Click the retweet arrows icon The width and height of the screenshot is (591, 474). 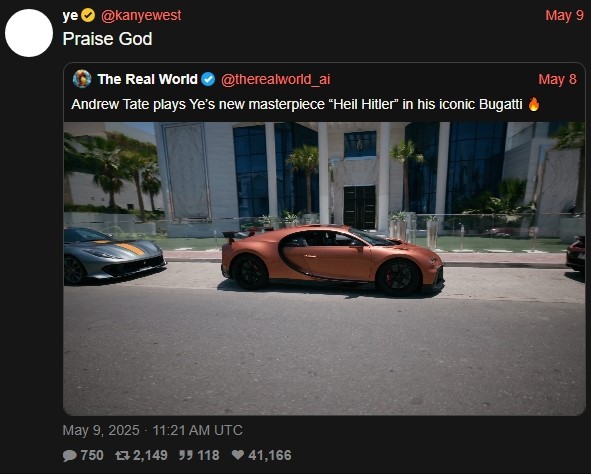122,456
